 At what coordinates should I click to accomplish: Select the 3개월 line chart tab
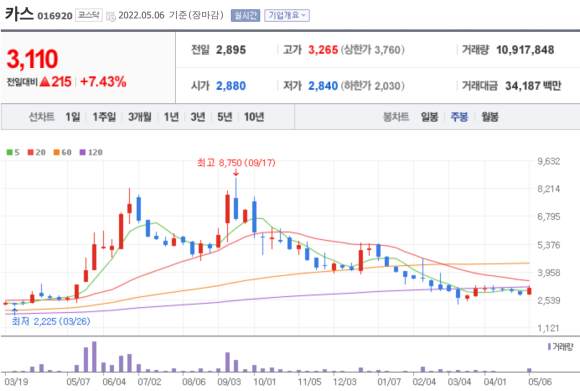tap(139, 117)
